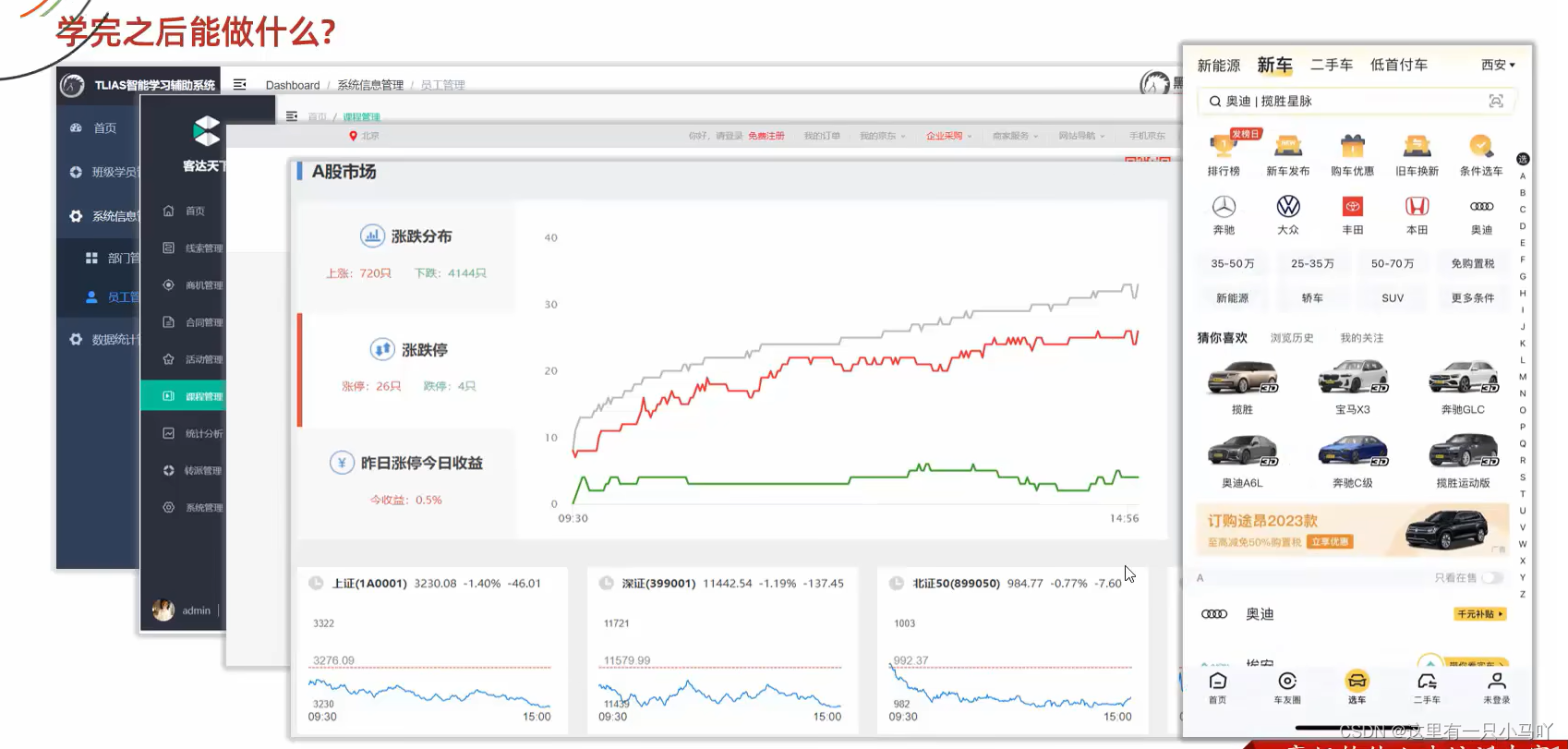Open 转派管理 in the dark sidebar
The width and height of the screenshot is (1568, 749).
[194, 470]
